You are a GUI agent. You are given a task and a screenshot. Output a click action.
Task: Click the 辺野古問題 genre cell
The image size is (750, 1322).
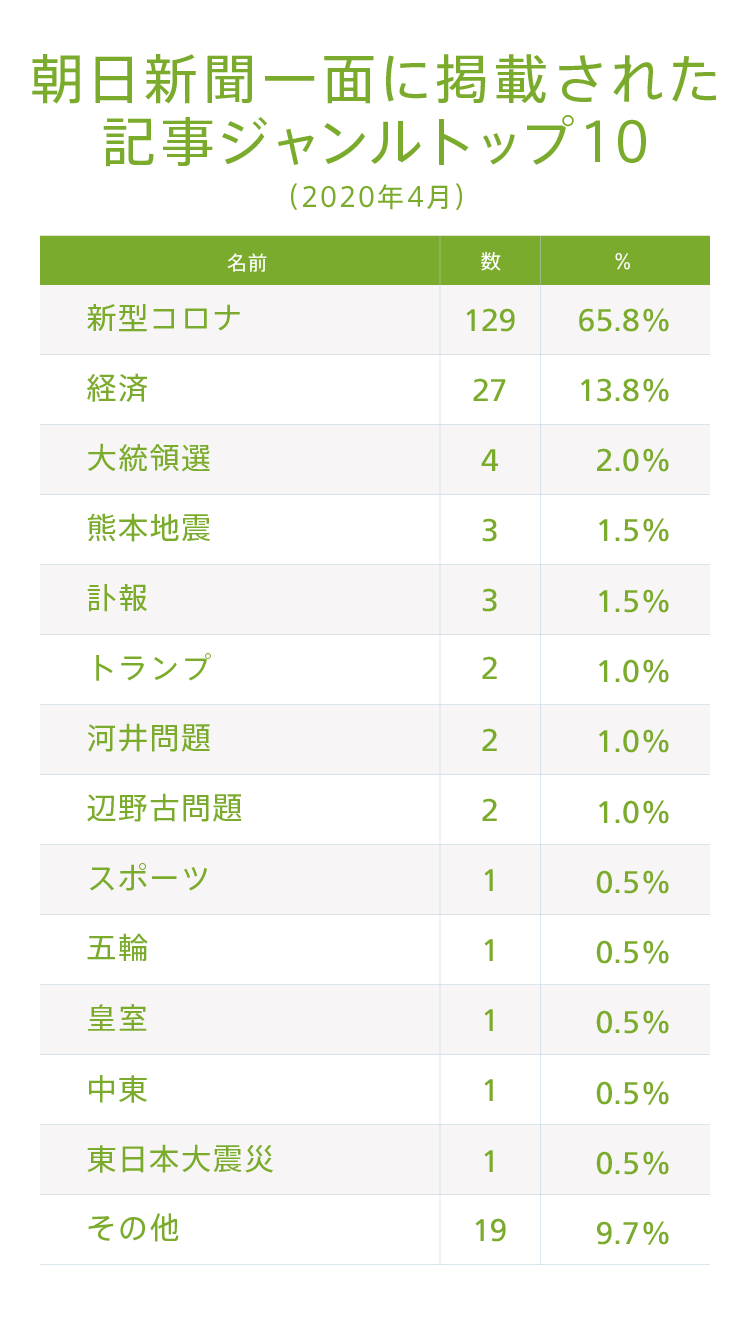click(164, 809)
